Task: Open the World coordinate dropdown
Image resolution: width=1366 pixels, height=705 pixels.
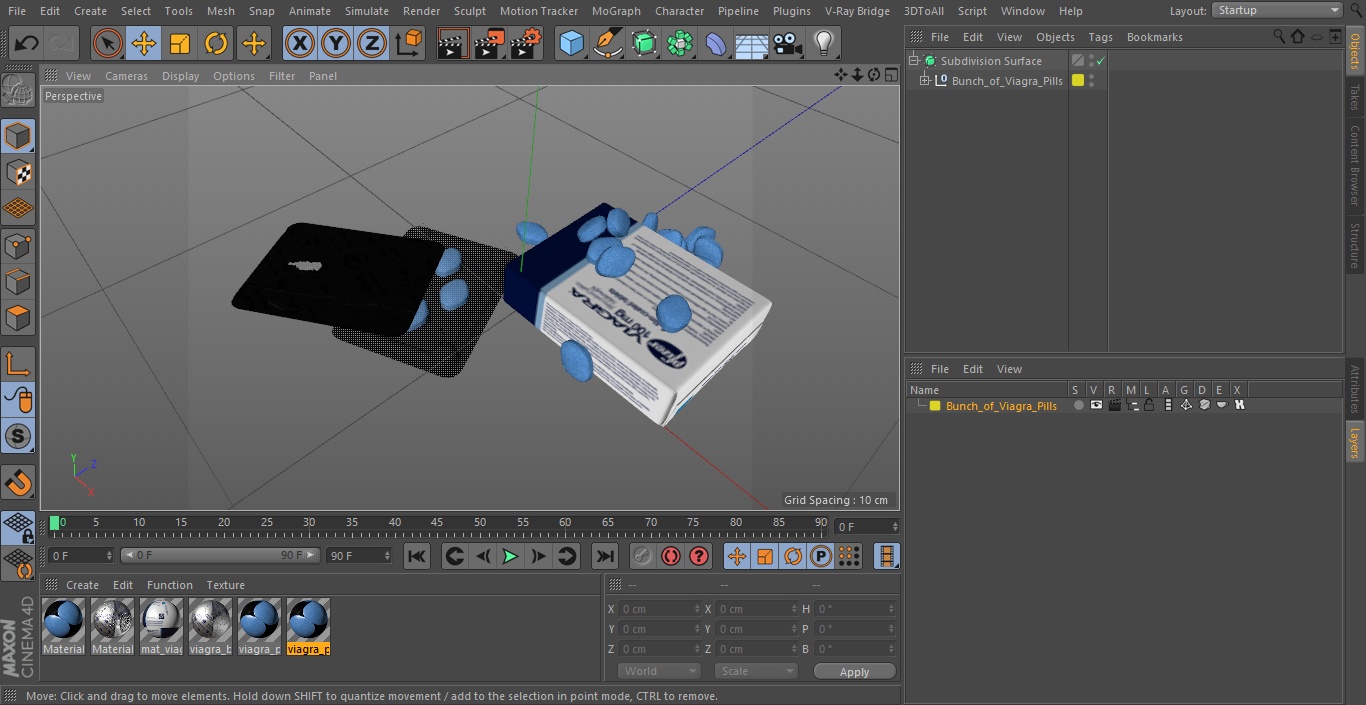Action: coord(658,671)
